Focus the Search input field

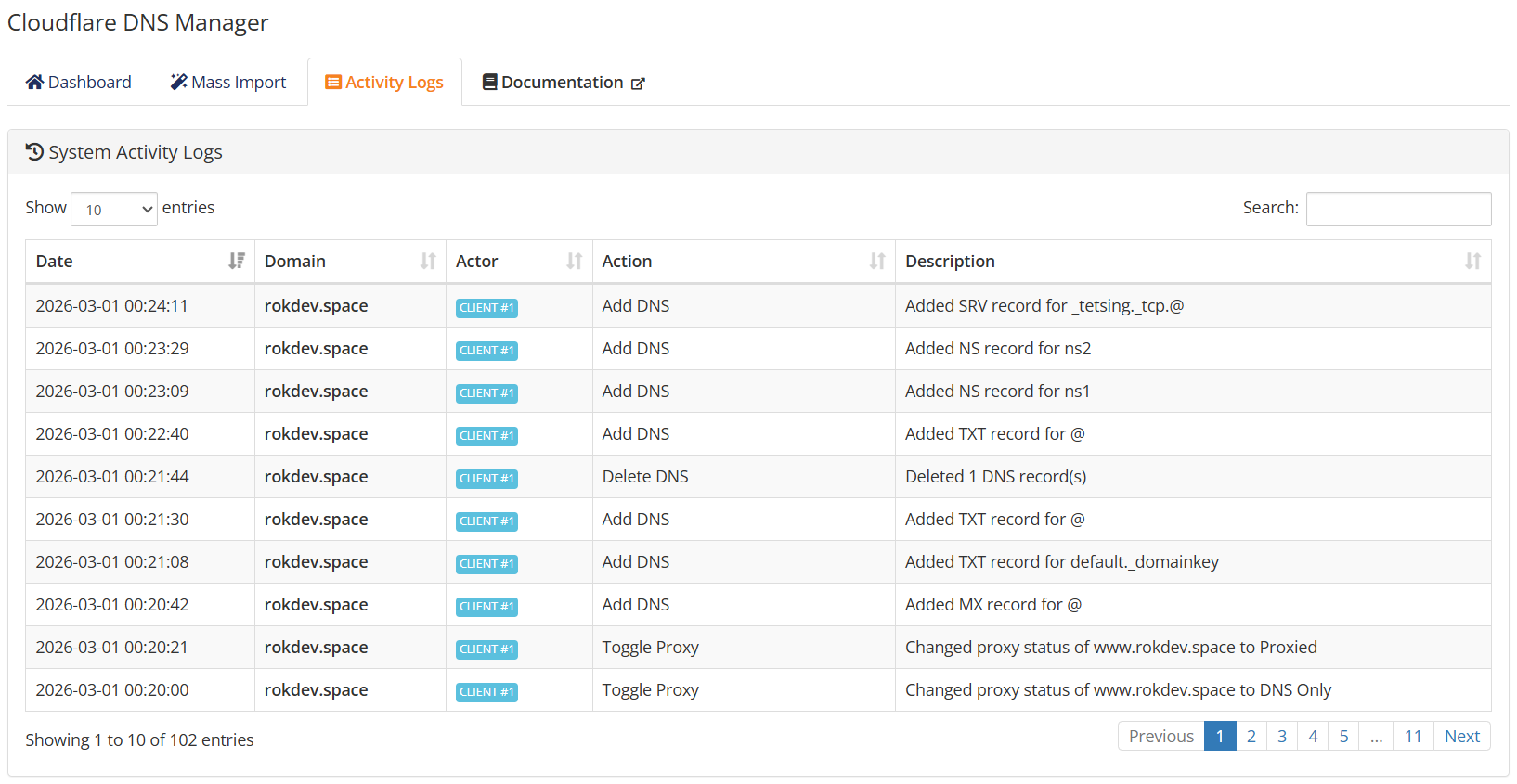pyautogui.click(x=1398, y=209)
